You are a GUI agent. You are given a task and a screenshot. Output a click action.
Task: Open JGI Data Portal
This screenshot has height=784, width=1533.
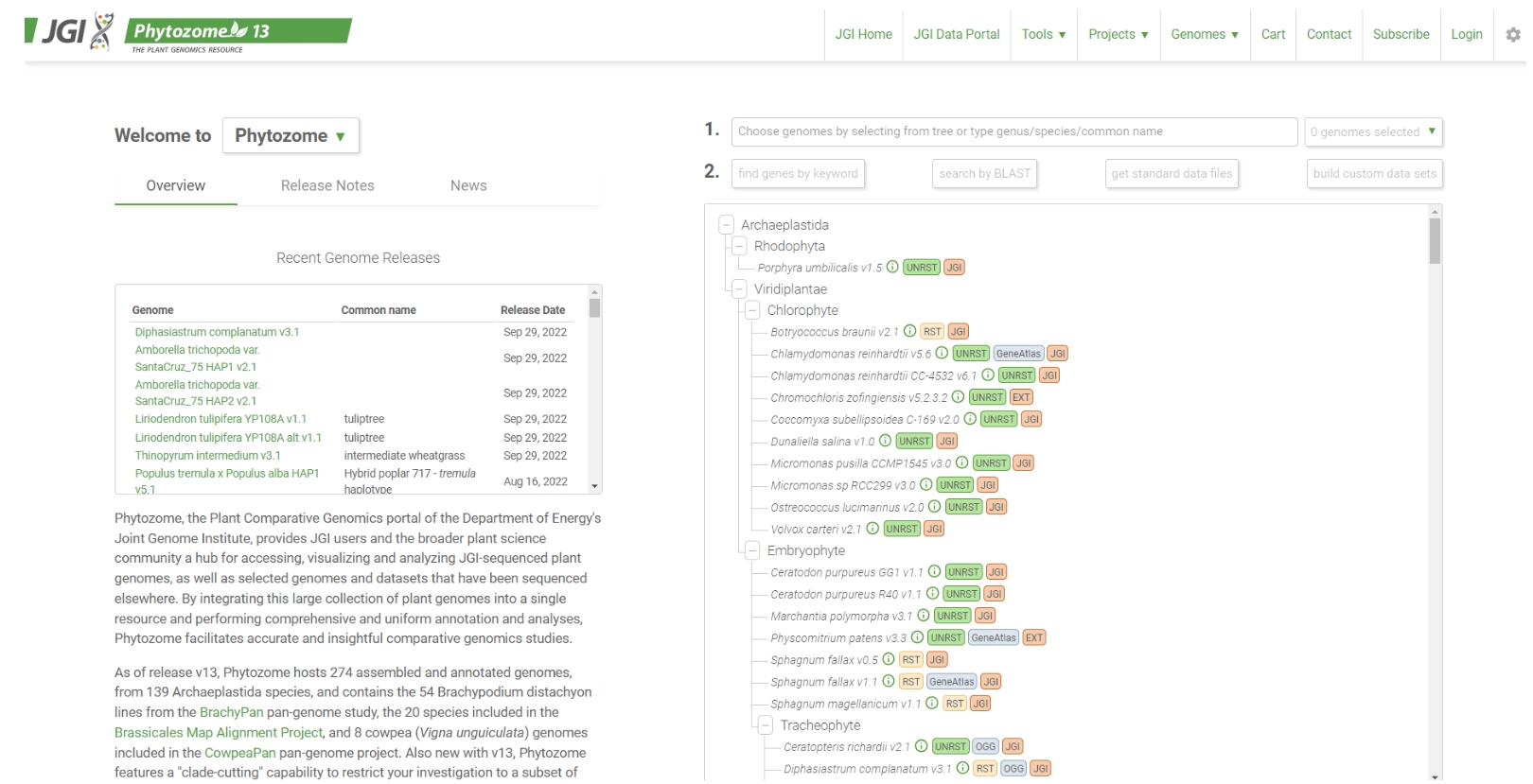coord(957,34)
